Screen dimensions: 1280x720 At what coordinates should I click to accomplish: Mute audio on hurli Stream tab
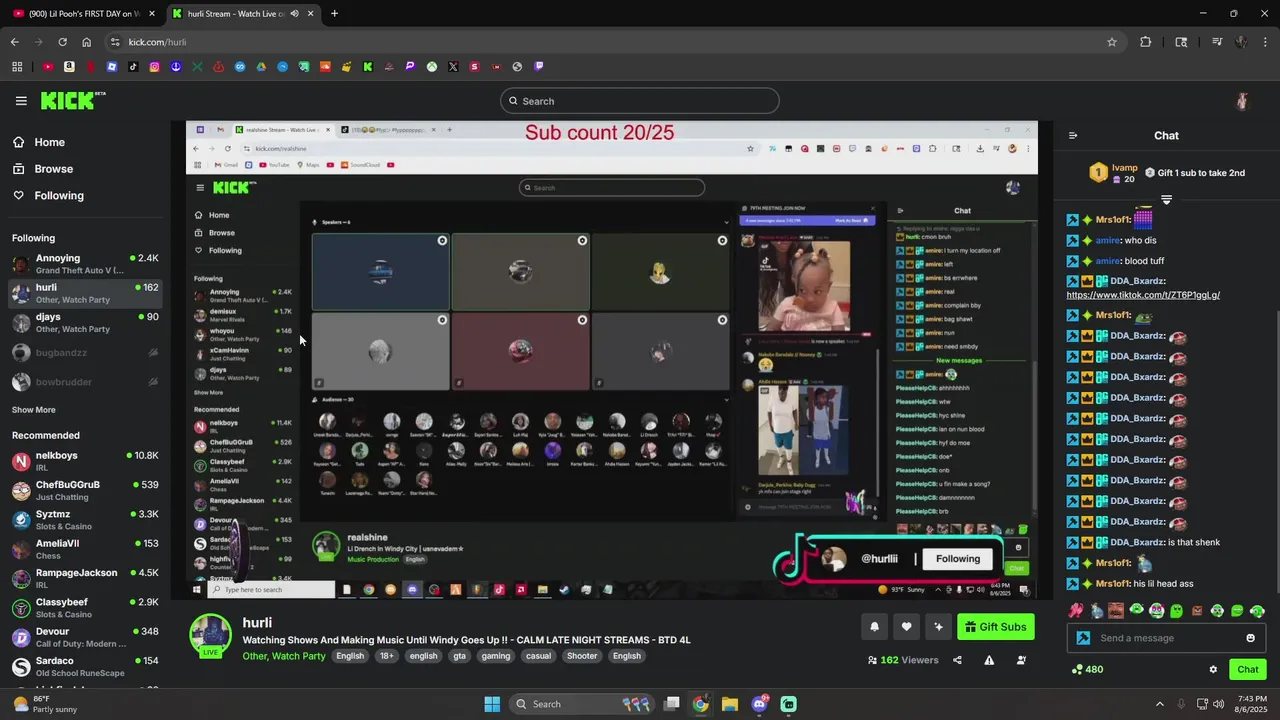[294, 13]
